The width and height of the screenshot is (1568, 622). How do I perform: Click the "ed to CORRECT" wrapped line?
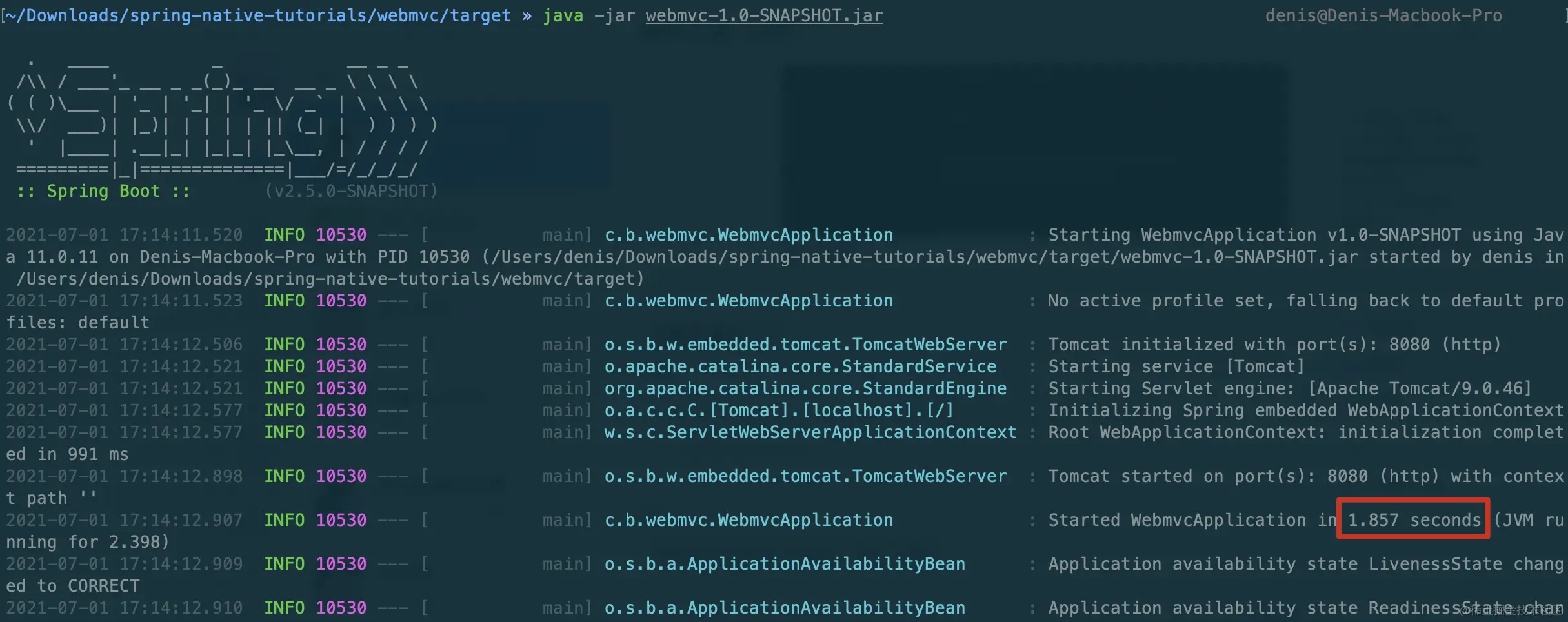point(72,586)
